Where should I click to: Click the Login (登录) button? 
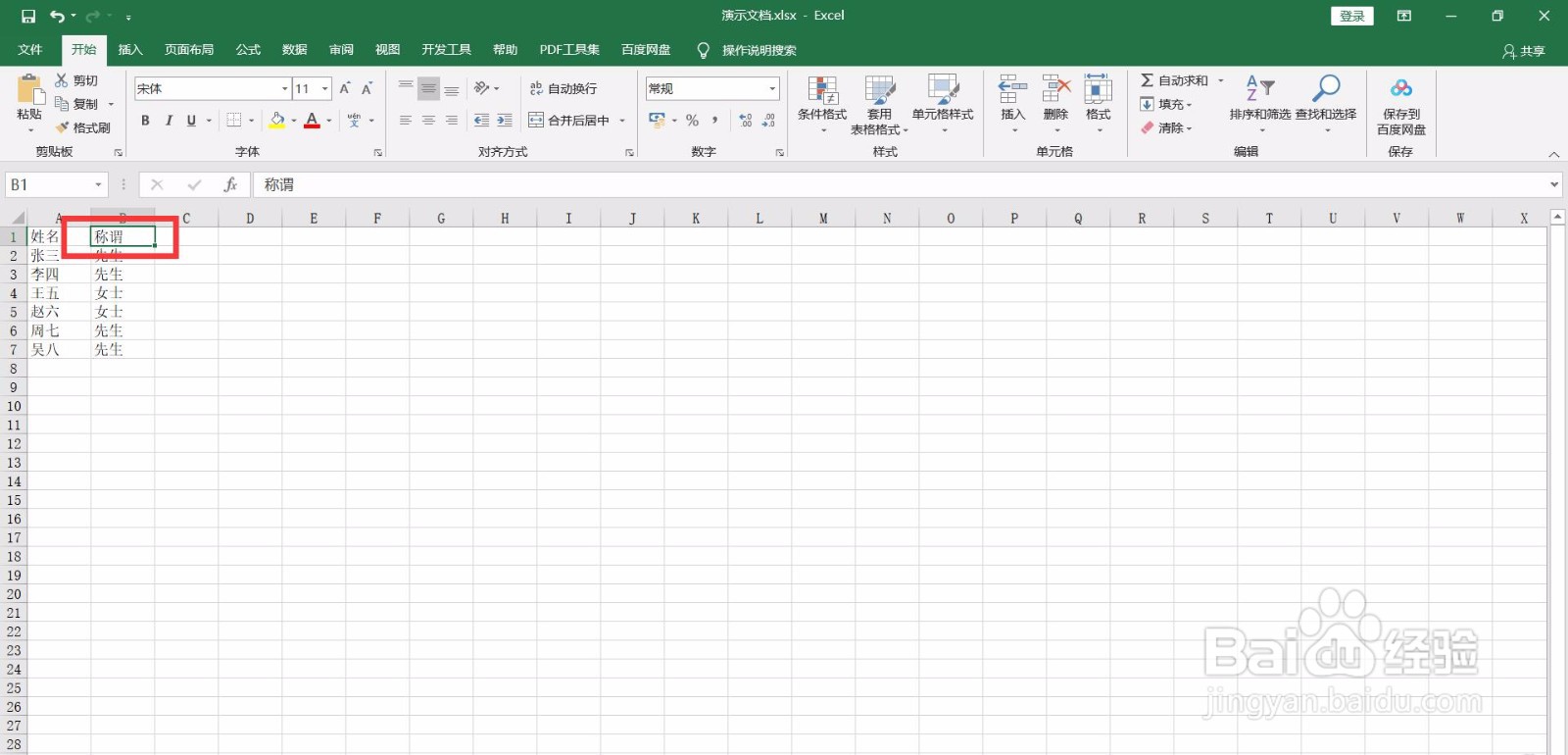point(1352,16)
